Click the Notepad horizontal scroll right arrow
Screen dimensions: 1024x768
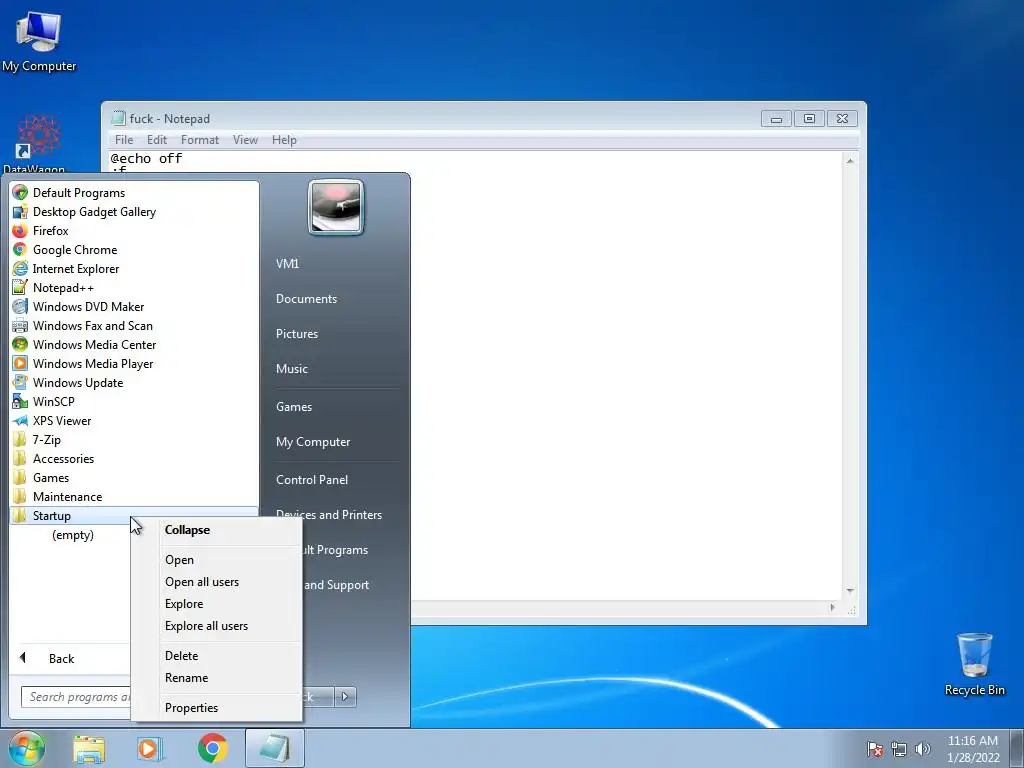click(x=832, y=608)
